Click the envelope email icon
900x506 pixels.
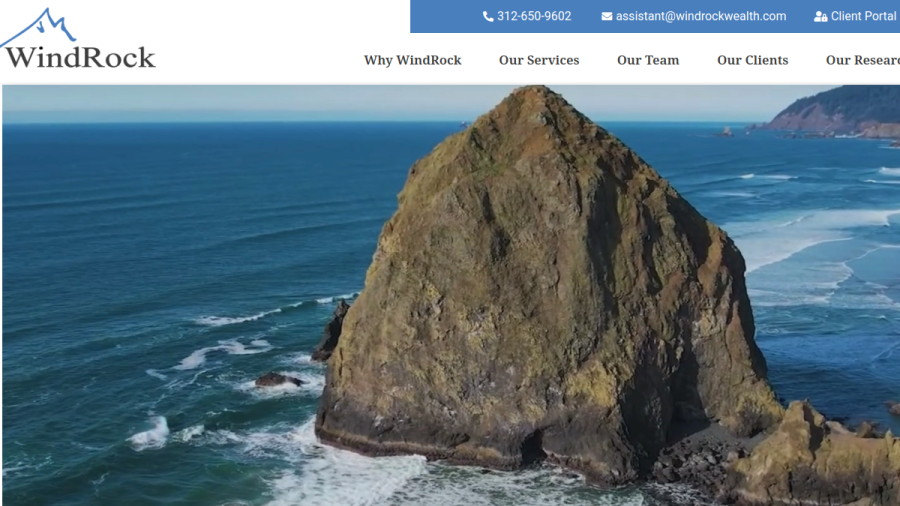pos(607,17)
